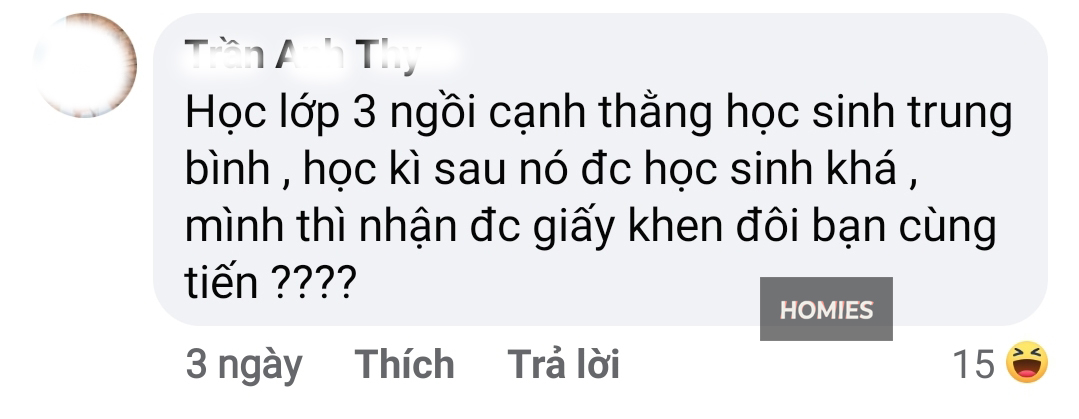Click the laughing Haha reaction emoji

pos(1027,363)
